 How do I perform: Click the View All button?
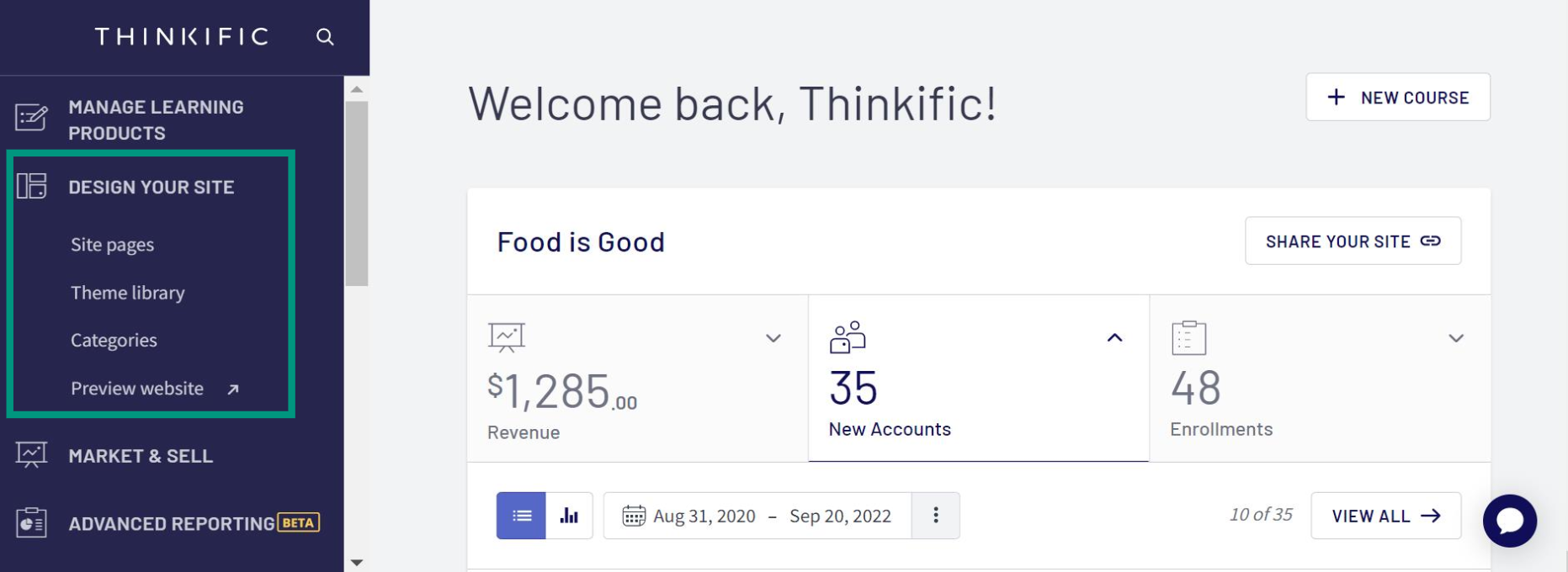(1386, 516)
